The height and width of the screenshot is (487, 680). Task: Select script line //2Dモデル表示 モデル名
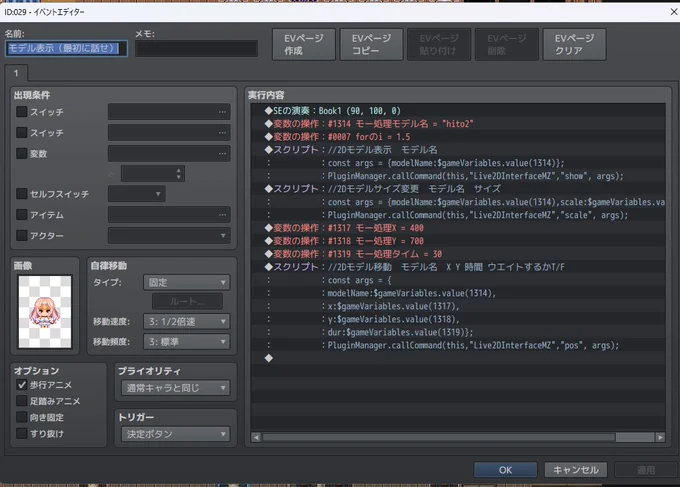click(458, 150)
